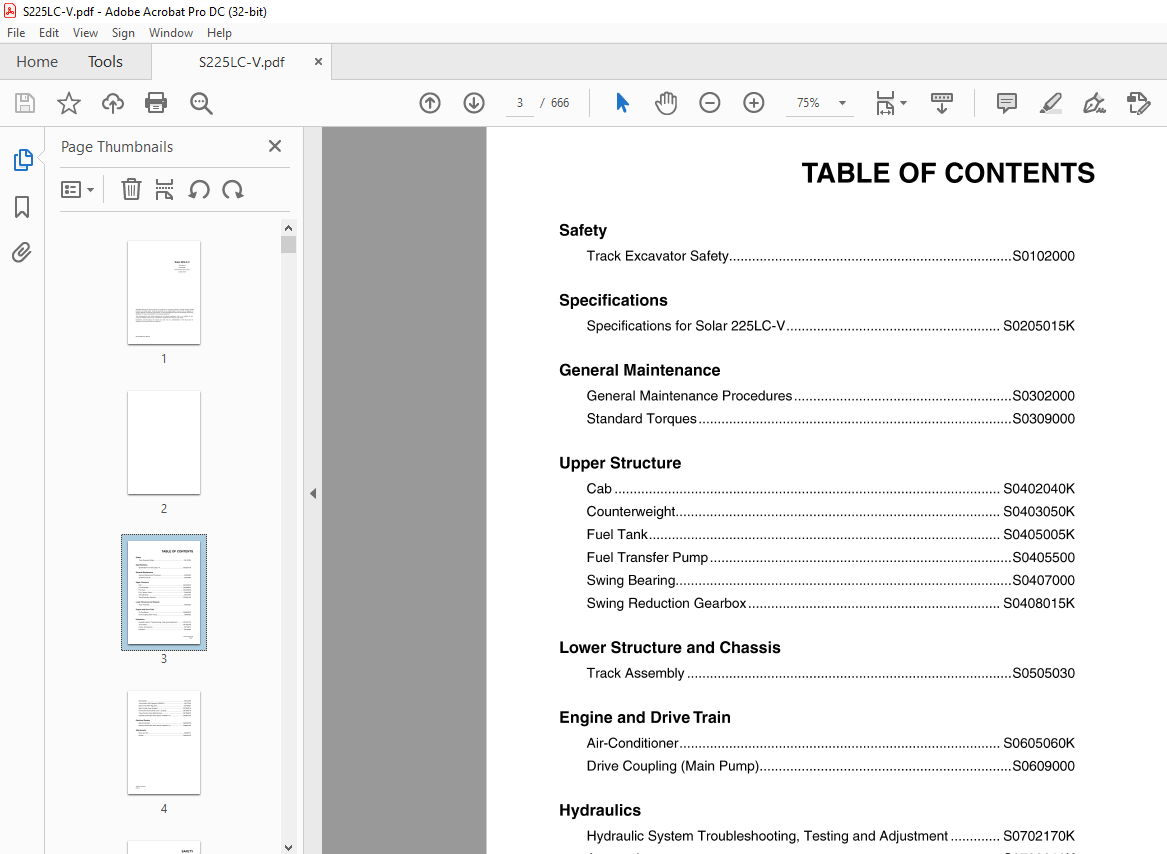Close the S225LC-V.pdf tab
This screenshot has width=1167, height=854.
click(x=318, y=62)
